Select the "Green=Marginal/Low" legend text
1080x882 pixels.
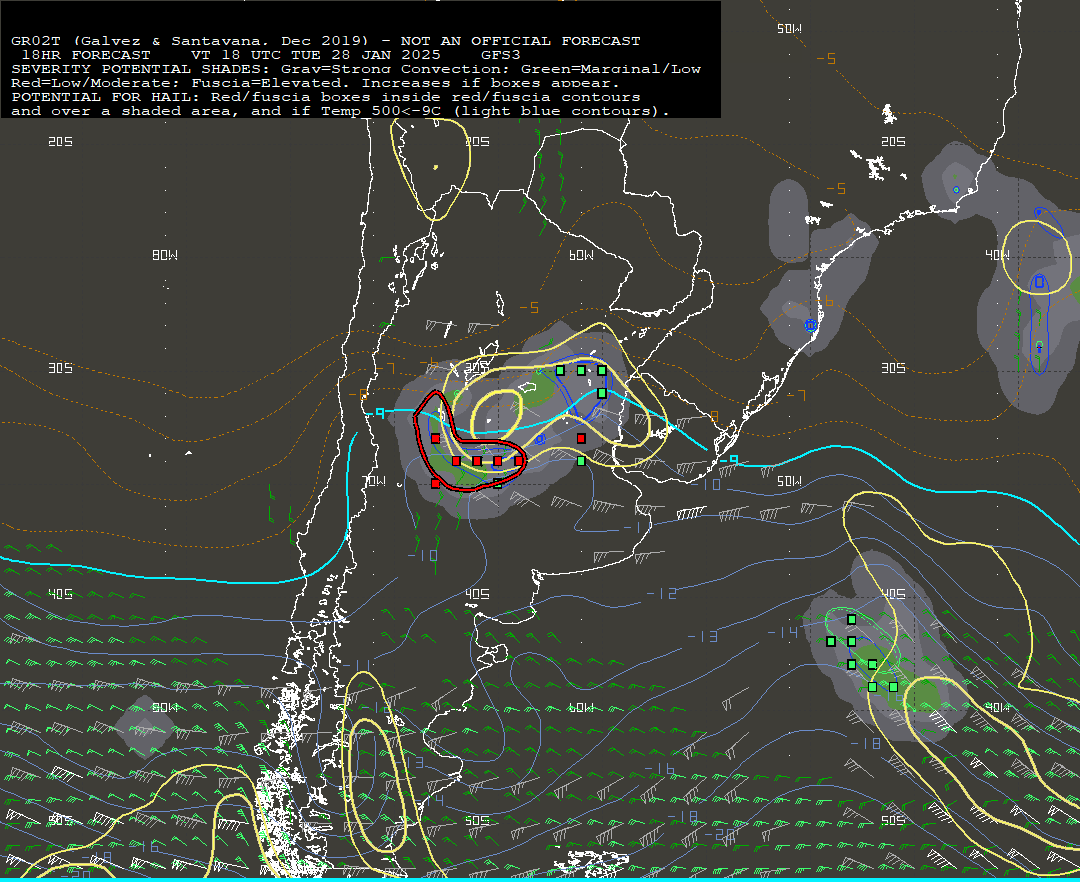[x=611, y=69]
